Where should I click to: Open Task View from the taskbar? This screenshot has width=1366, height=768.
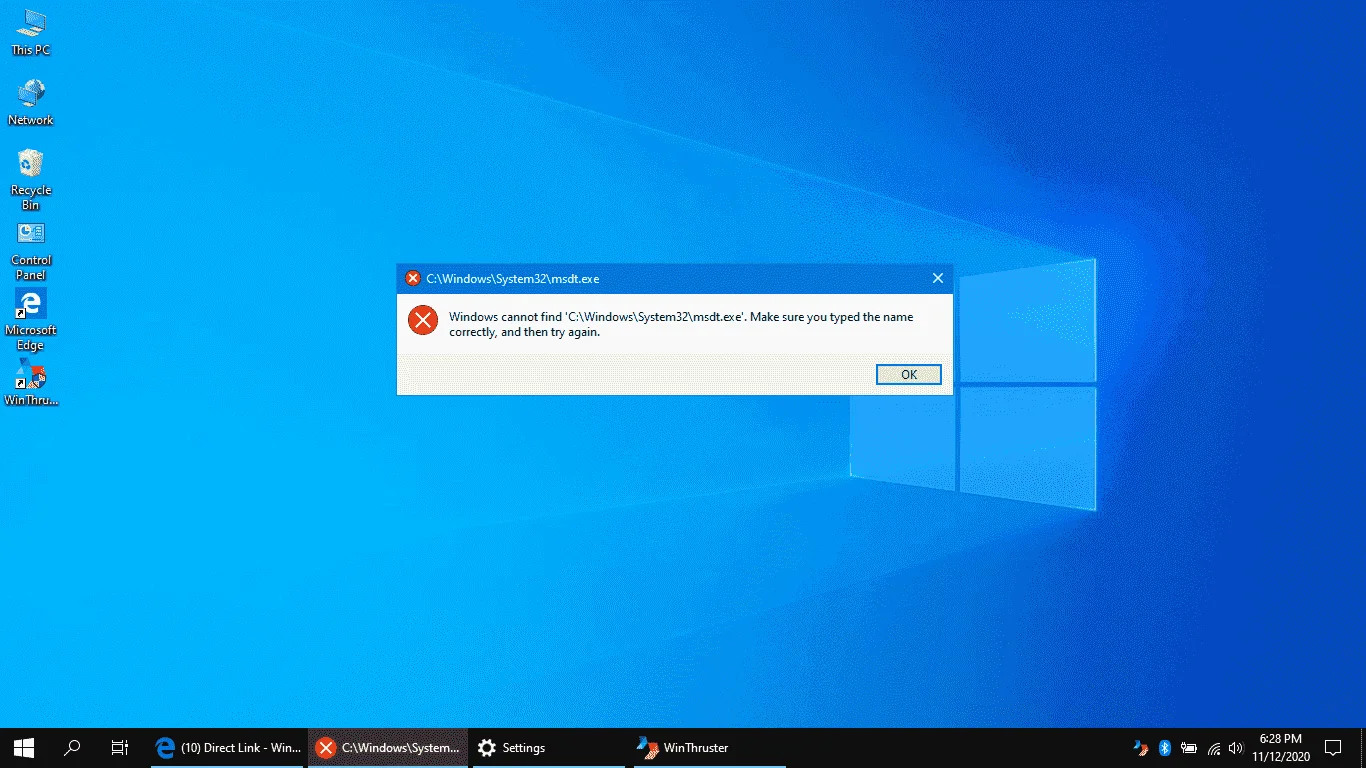pos(120,747)
